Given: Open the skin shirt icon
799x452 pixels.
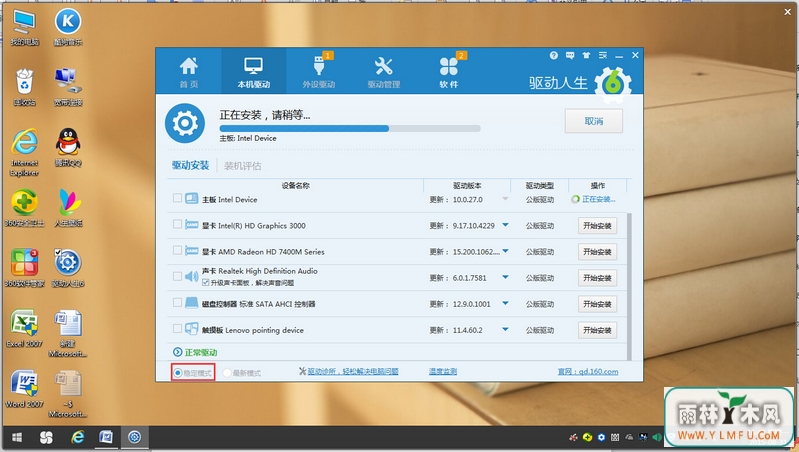Looking at the screenshot, I should point(586,55).
